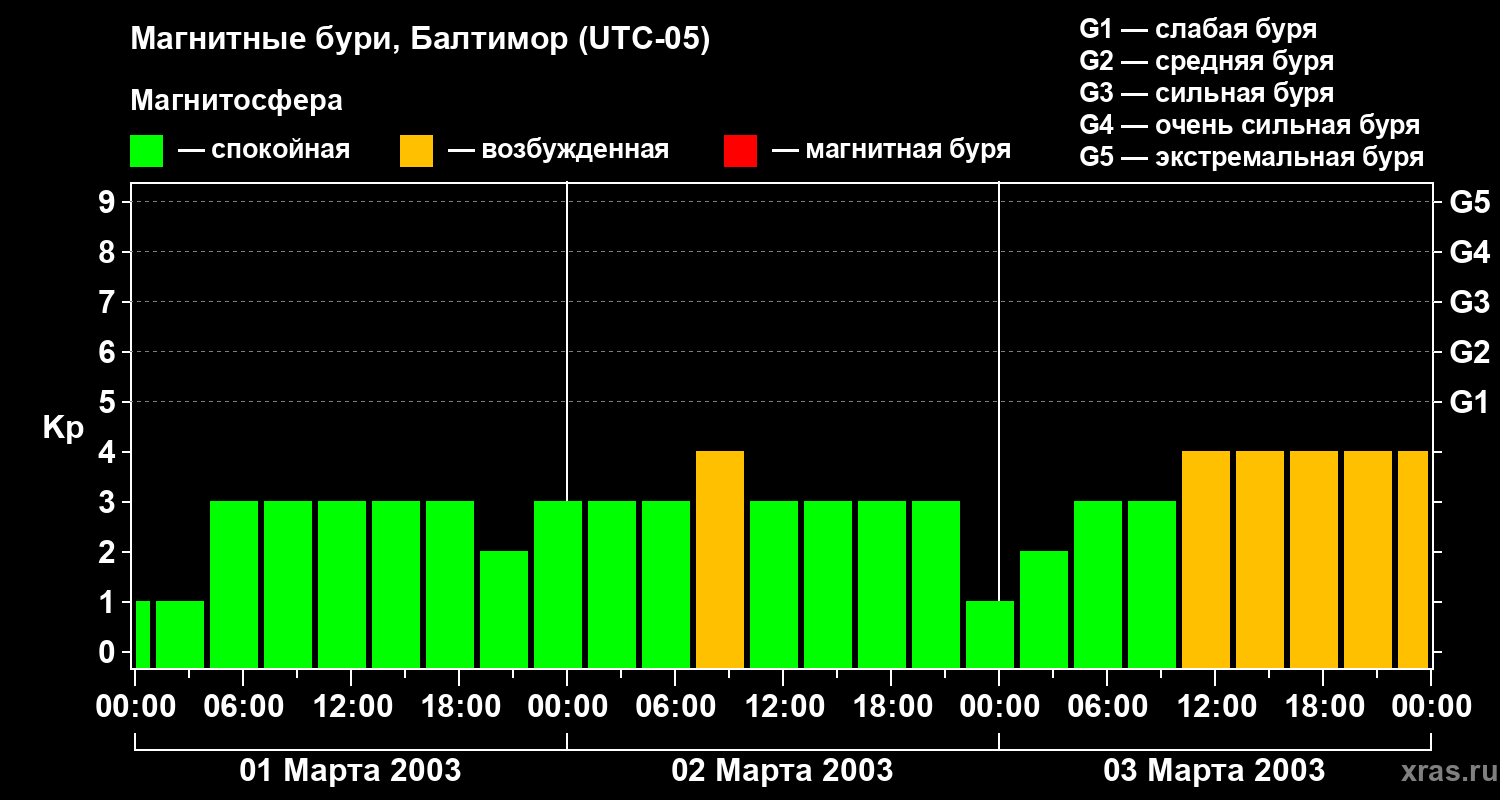Viewport: 1500px width, 800px height.
Task: Click the '06:00' time label of 03 Марта
Action: (x=1106, y=707)
